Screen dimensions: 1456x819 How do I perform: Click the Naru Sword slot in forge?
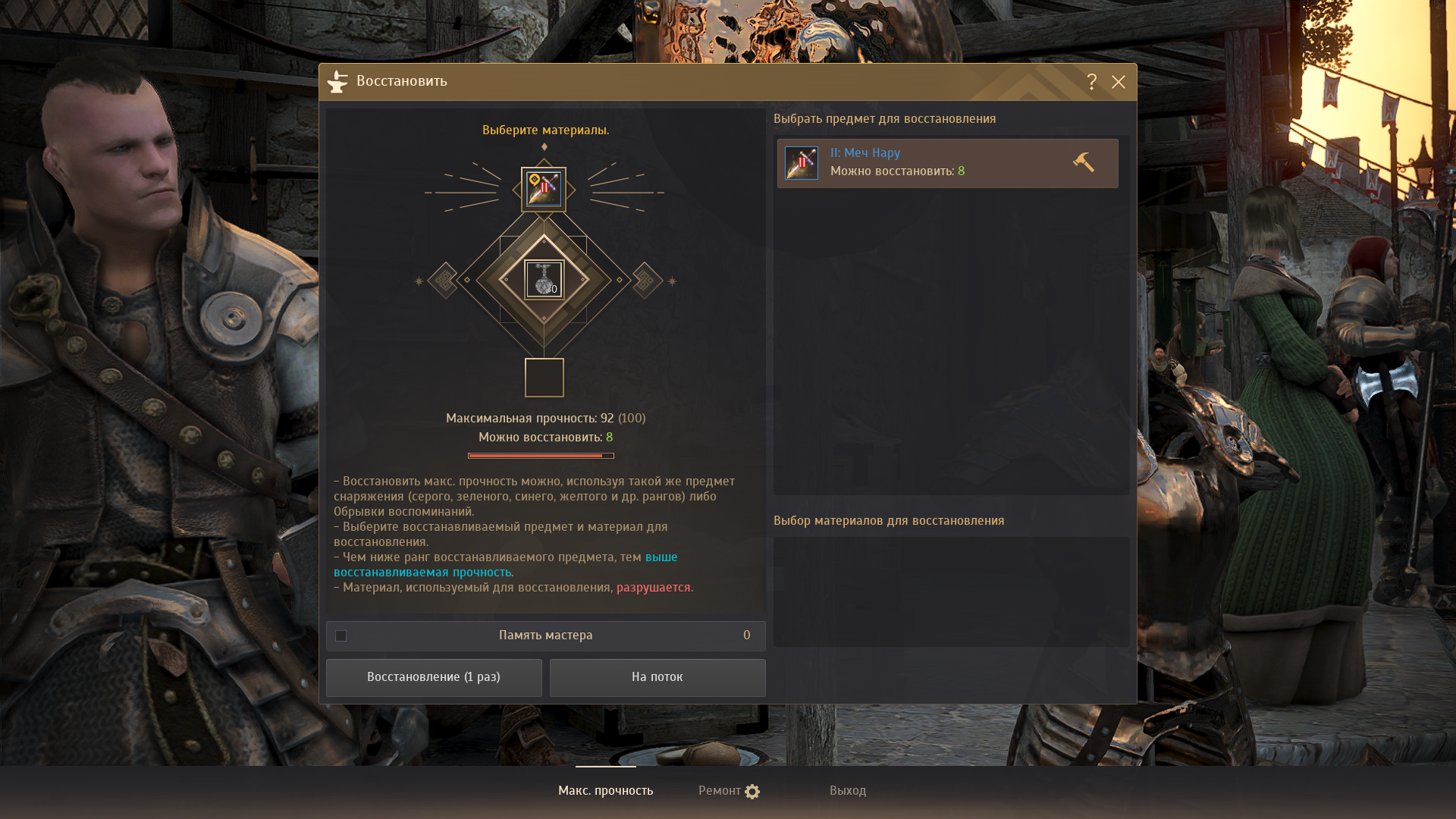[x=544, y=189]
